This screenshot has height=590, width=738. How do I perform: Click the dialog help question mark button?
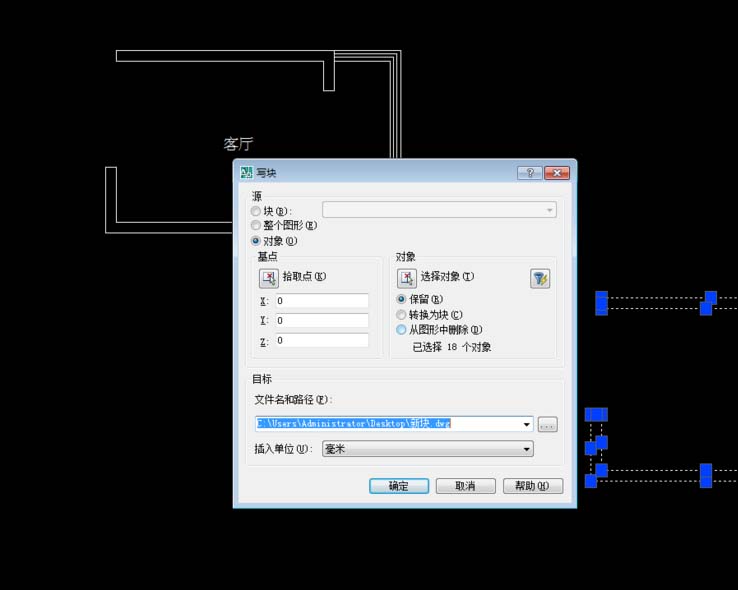(529, 173)
